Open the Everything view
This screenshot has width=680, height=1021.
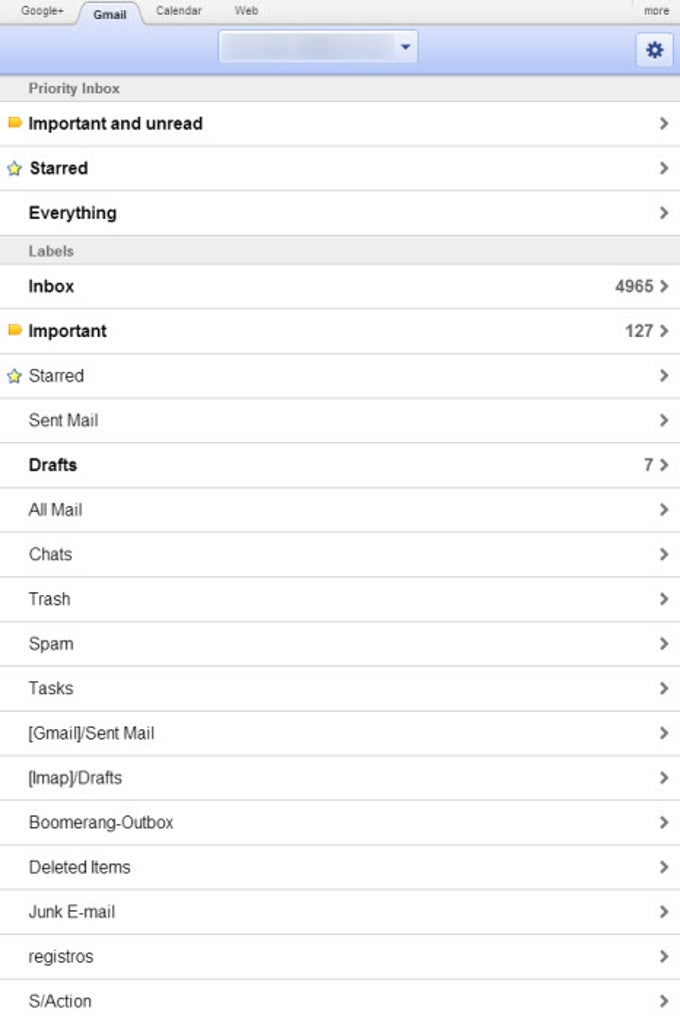pos(340,212)
